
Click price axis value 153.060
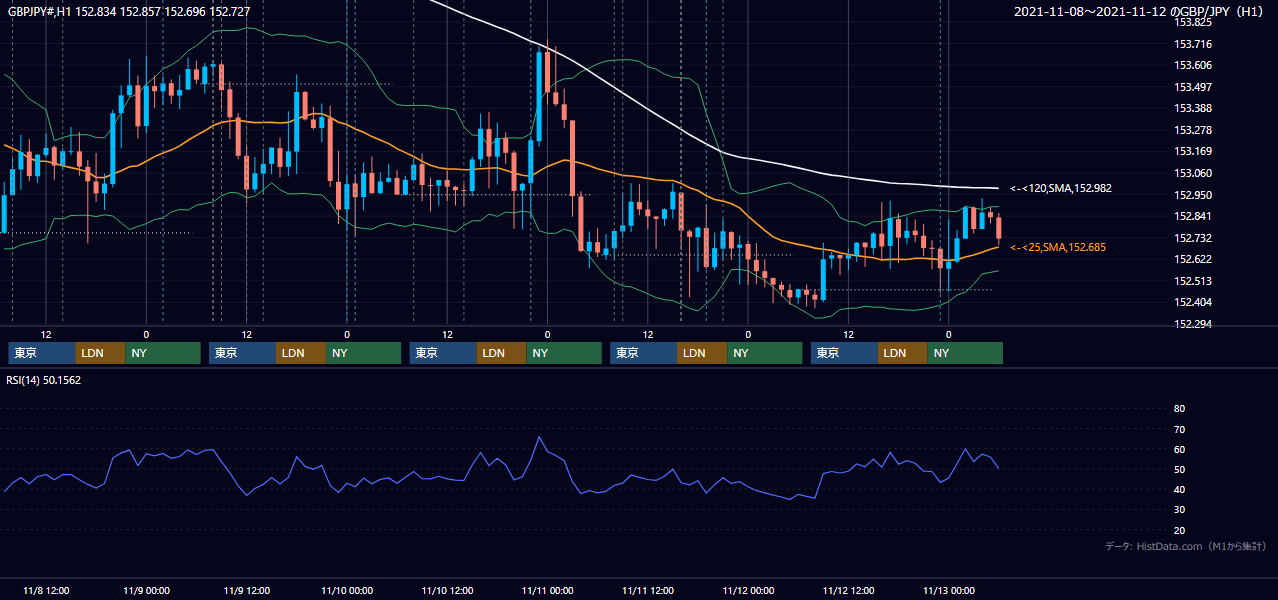pyautogui.click(x=1192, y=173)
